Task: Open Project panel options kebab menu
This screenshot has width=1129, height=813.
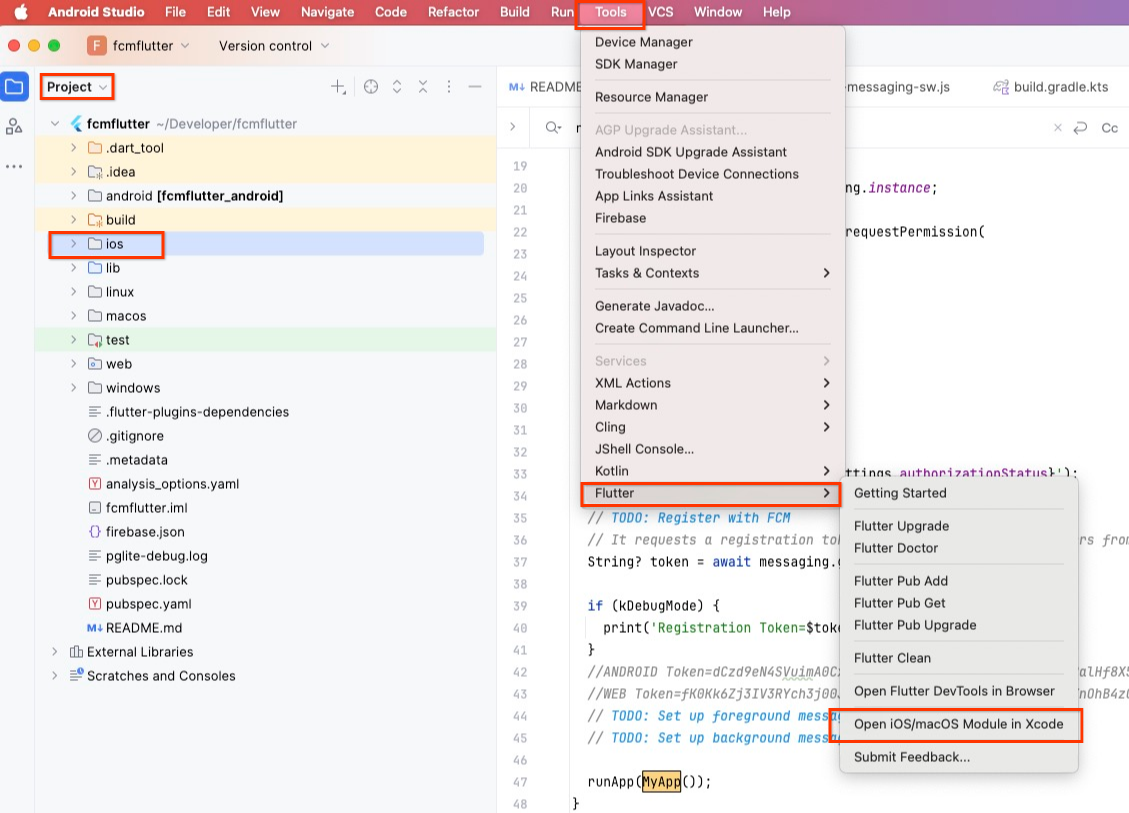Action: click(449, 87)
